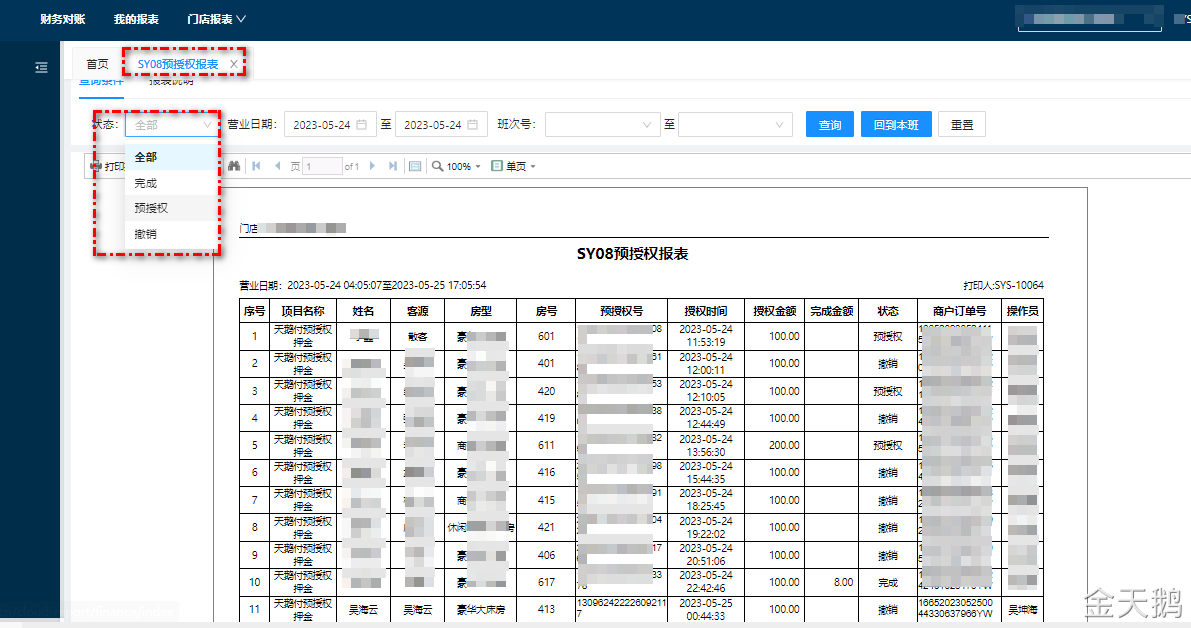Click the 2023-05-24 22:42:46 time cell

click(x=706, y=582)
